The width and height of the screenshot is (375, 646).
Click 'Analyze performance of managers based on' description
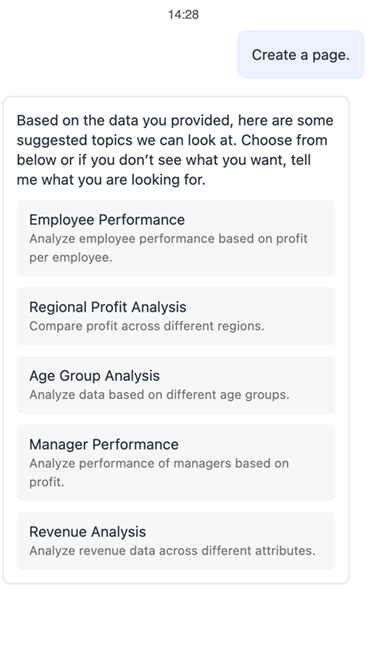point(159,463)
